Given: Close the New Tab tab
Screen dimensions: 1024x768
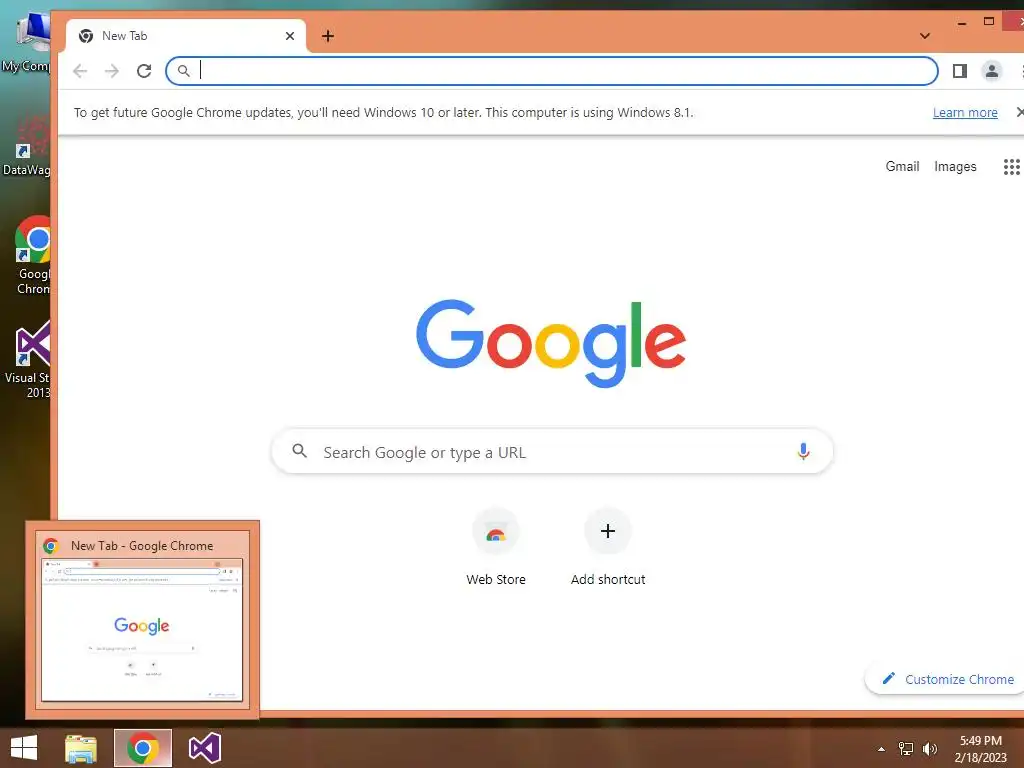Looking at the screenshot, I should (x=290, y=36).
